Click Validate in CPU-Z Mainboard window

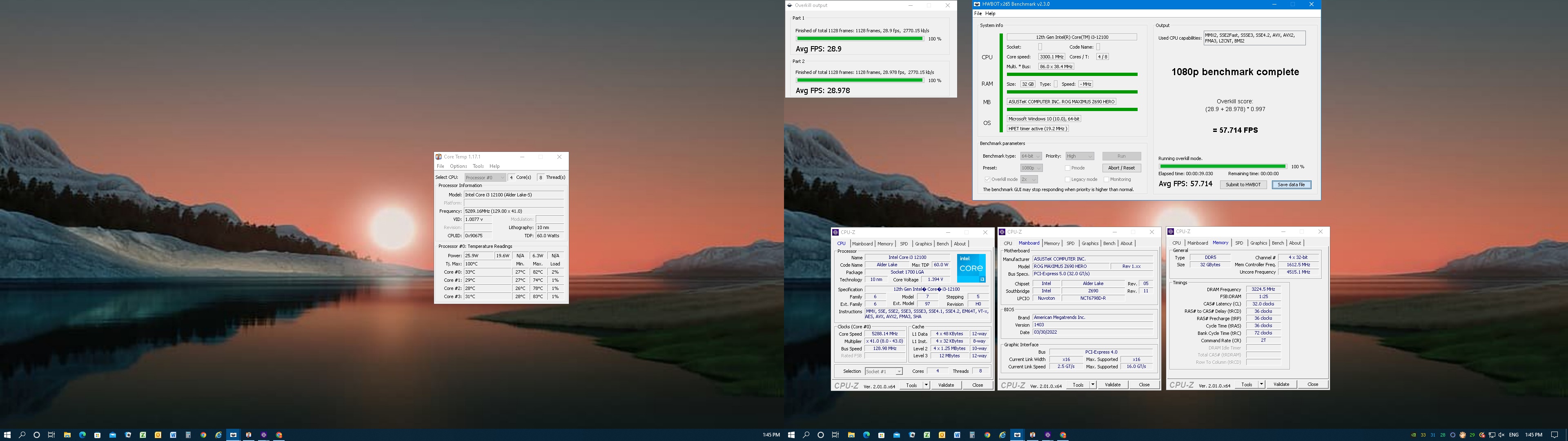(x=1113, y=384)
